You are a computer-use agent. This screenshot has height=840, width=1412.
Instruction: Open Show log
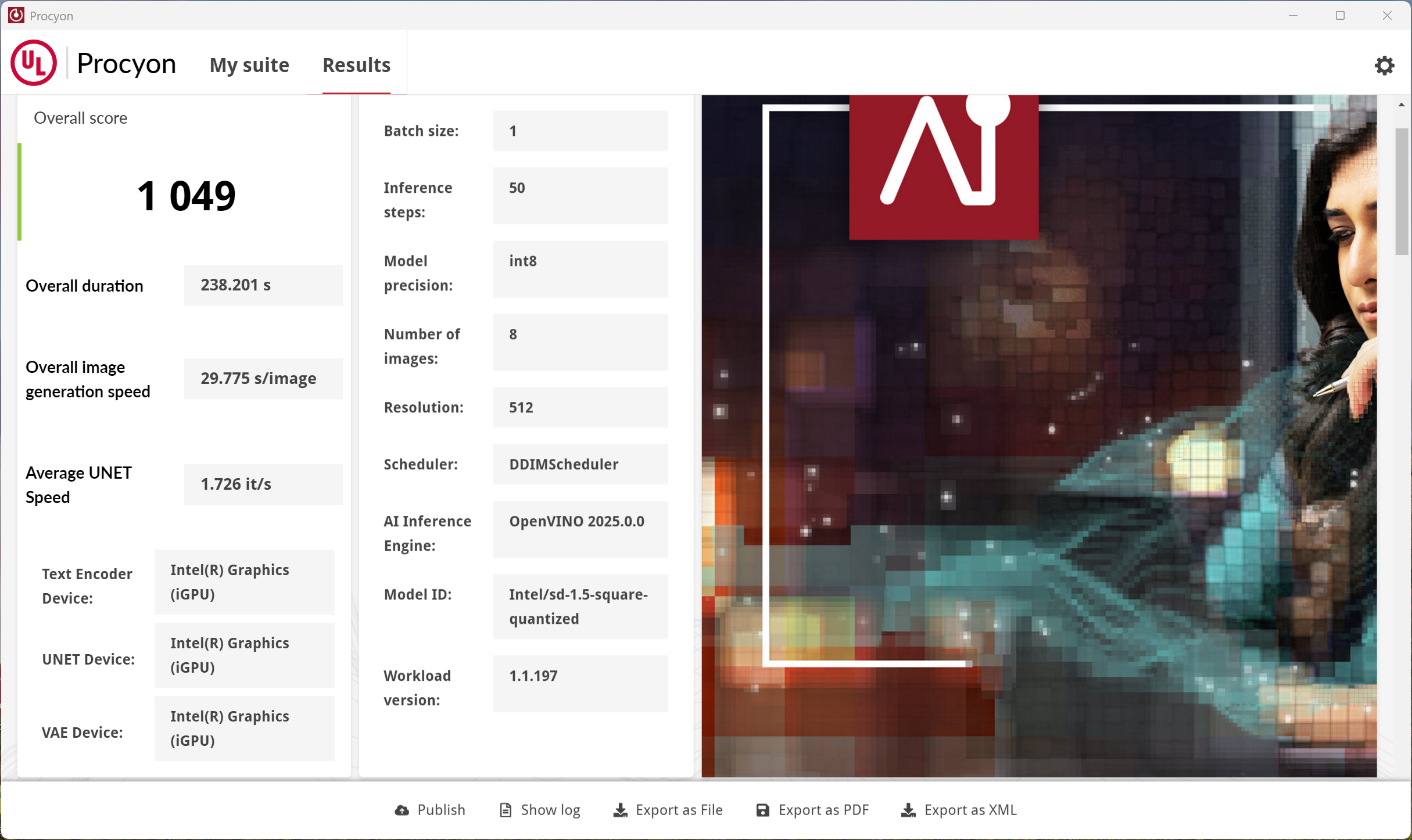(x=540, y=810)
